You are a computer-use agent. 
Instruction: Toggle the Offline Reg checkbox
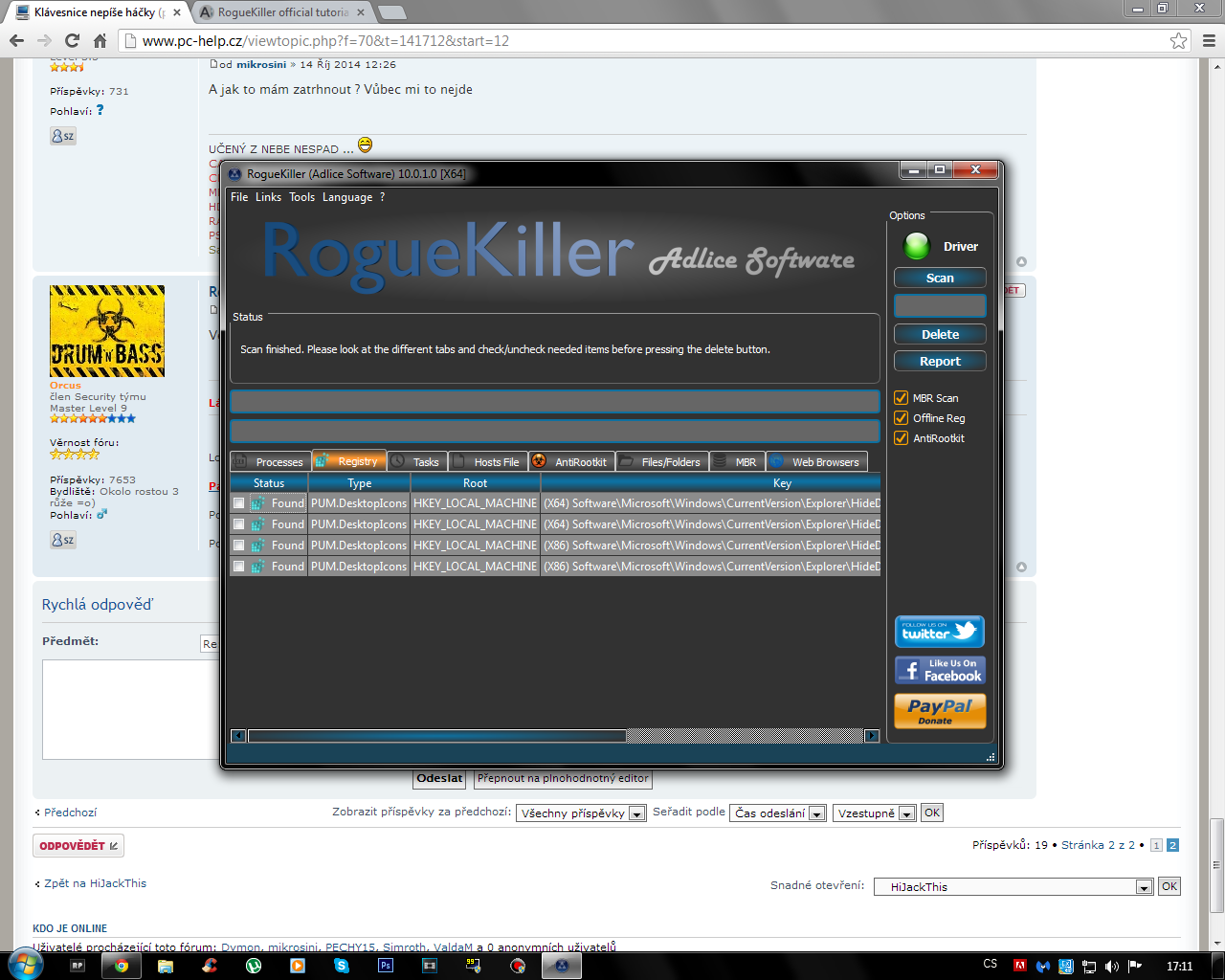(x=901, y=417)
